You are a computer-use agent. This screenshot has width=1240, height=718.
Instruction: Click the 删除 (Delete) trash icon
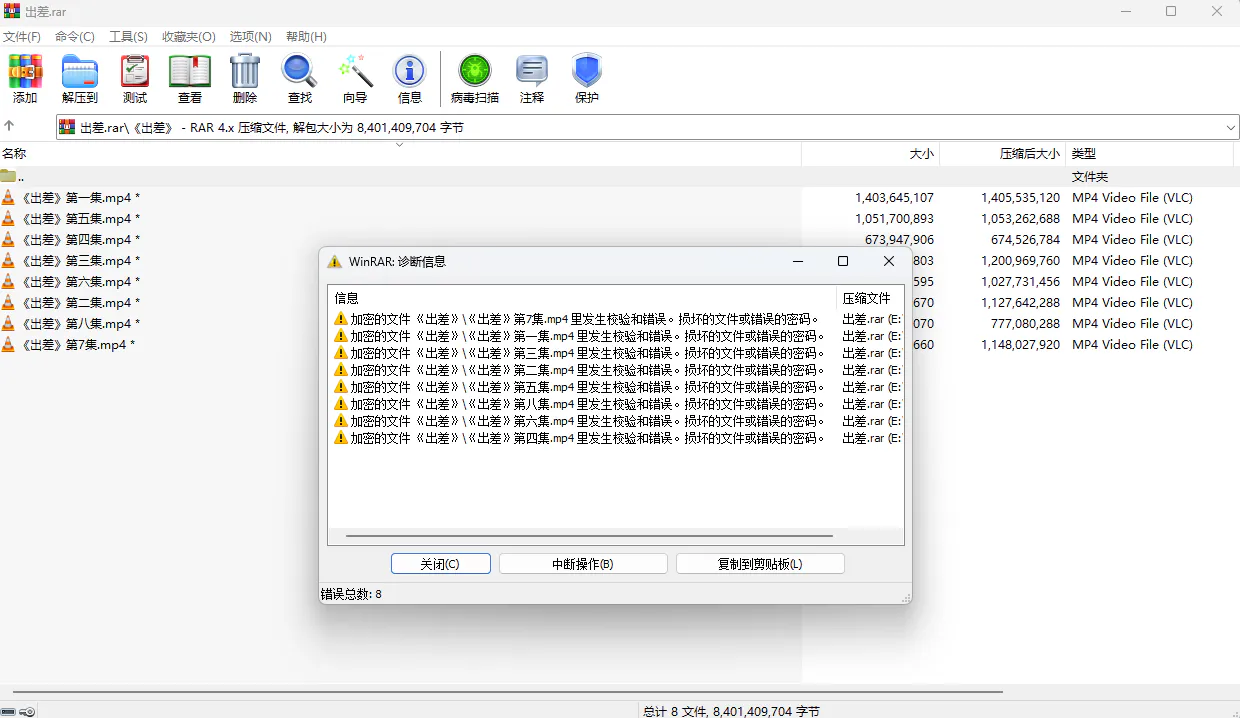coord(245,79)
